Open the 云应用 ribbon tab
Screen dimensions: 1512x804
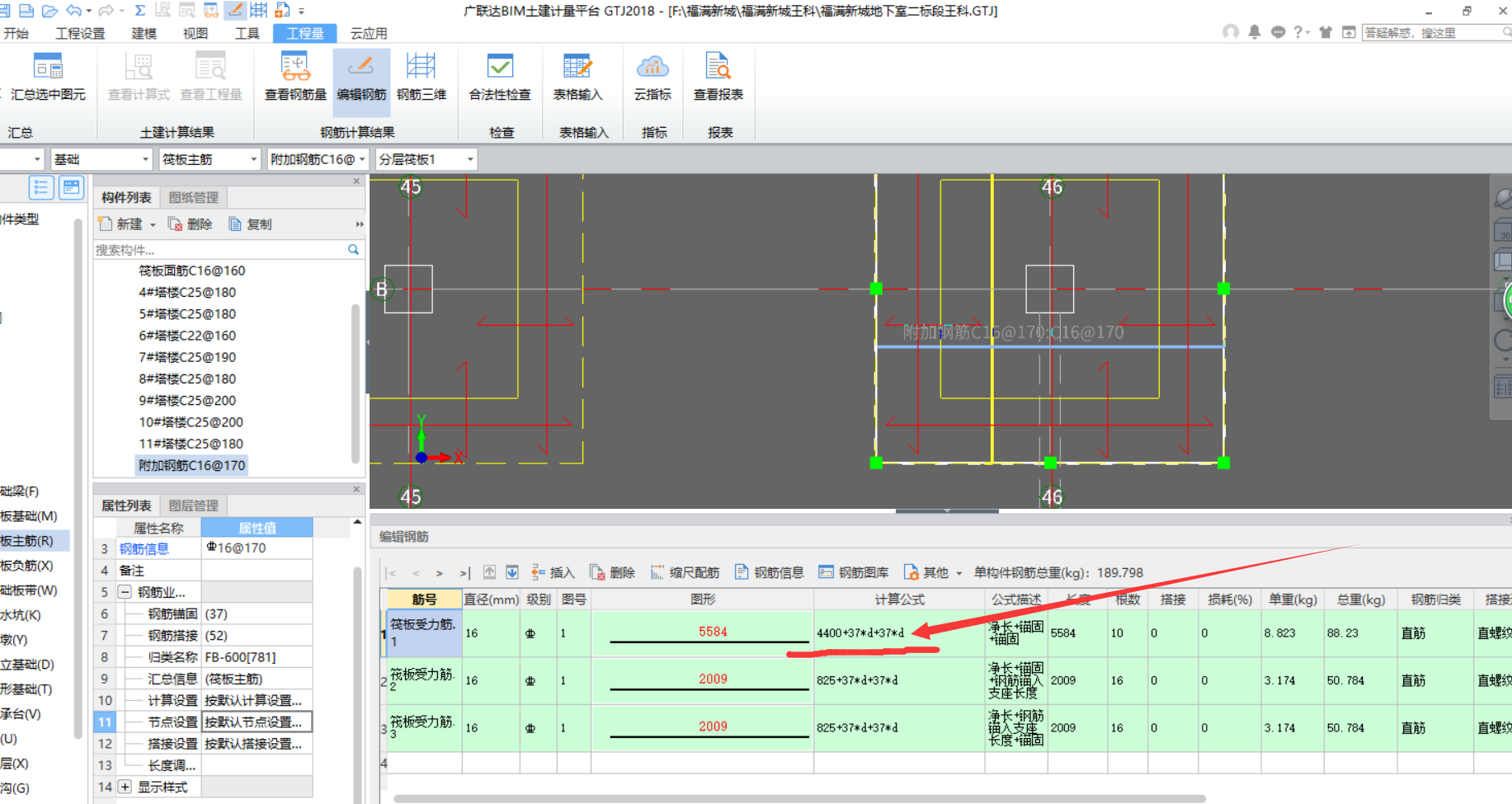tap(369, 33)
